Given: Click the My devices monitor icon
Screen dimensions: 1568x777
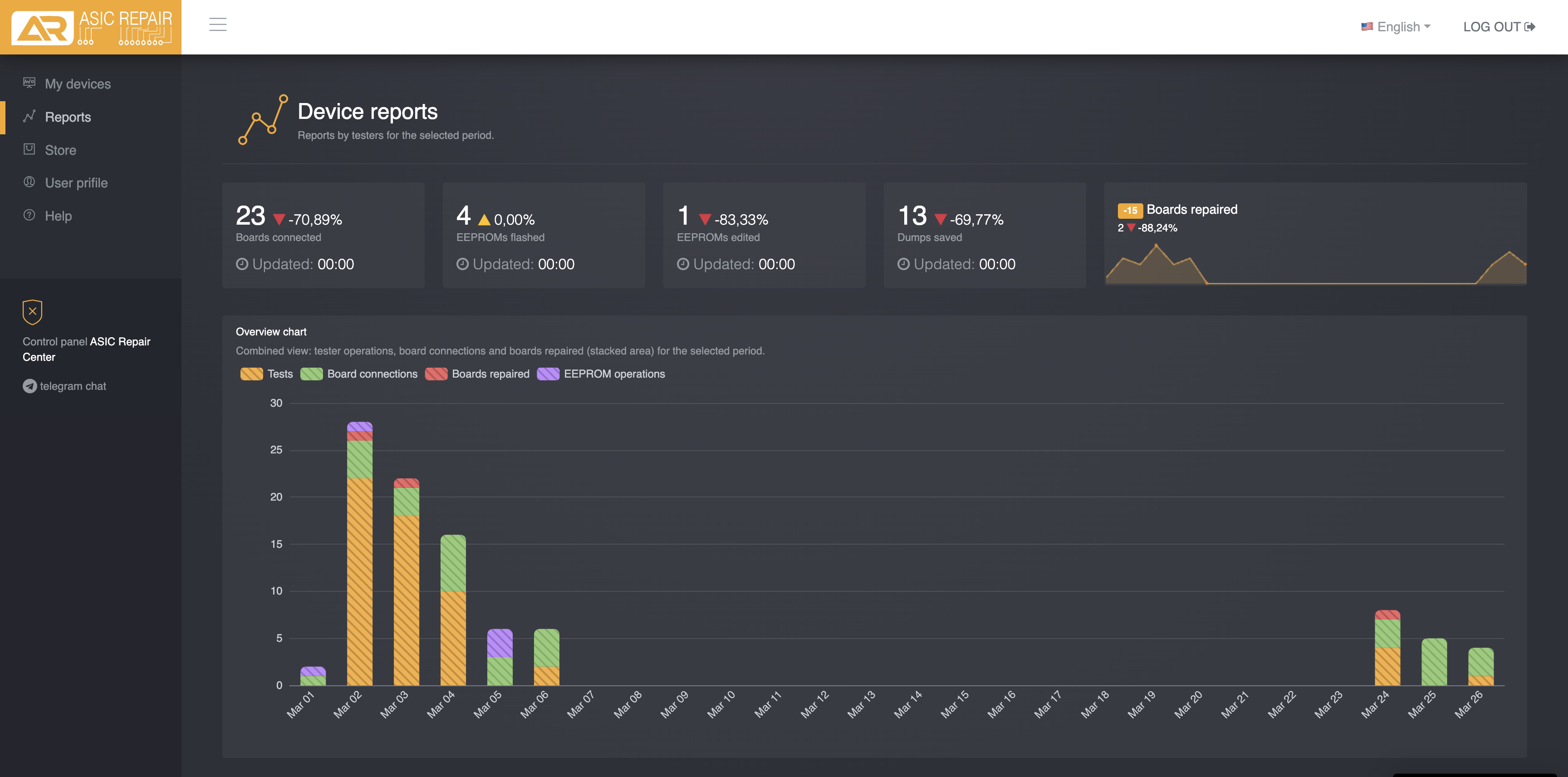Looking at the screenshot, I should tap(29, 83).
